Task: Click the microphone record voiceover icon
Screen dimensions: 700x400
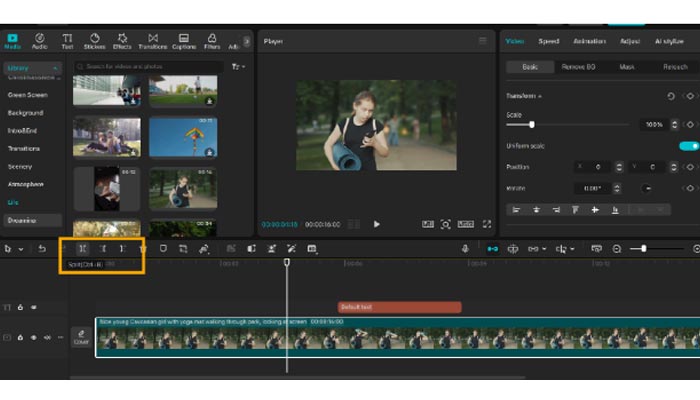Action: click(x=465, y=248)
